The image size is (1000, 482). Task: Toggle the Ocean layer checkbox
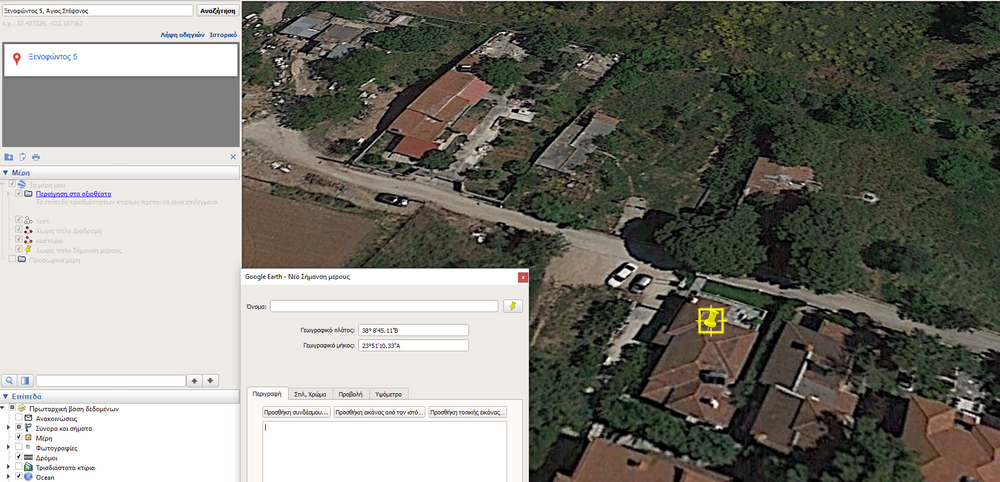point(19,477)
